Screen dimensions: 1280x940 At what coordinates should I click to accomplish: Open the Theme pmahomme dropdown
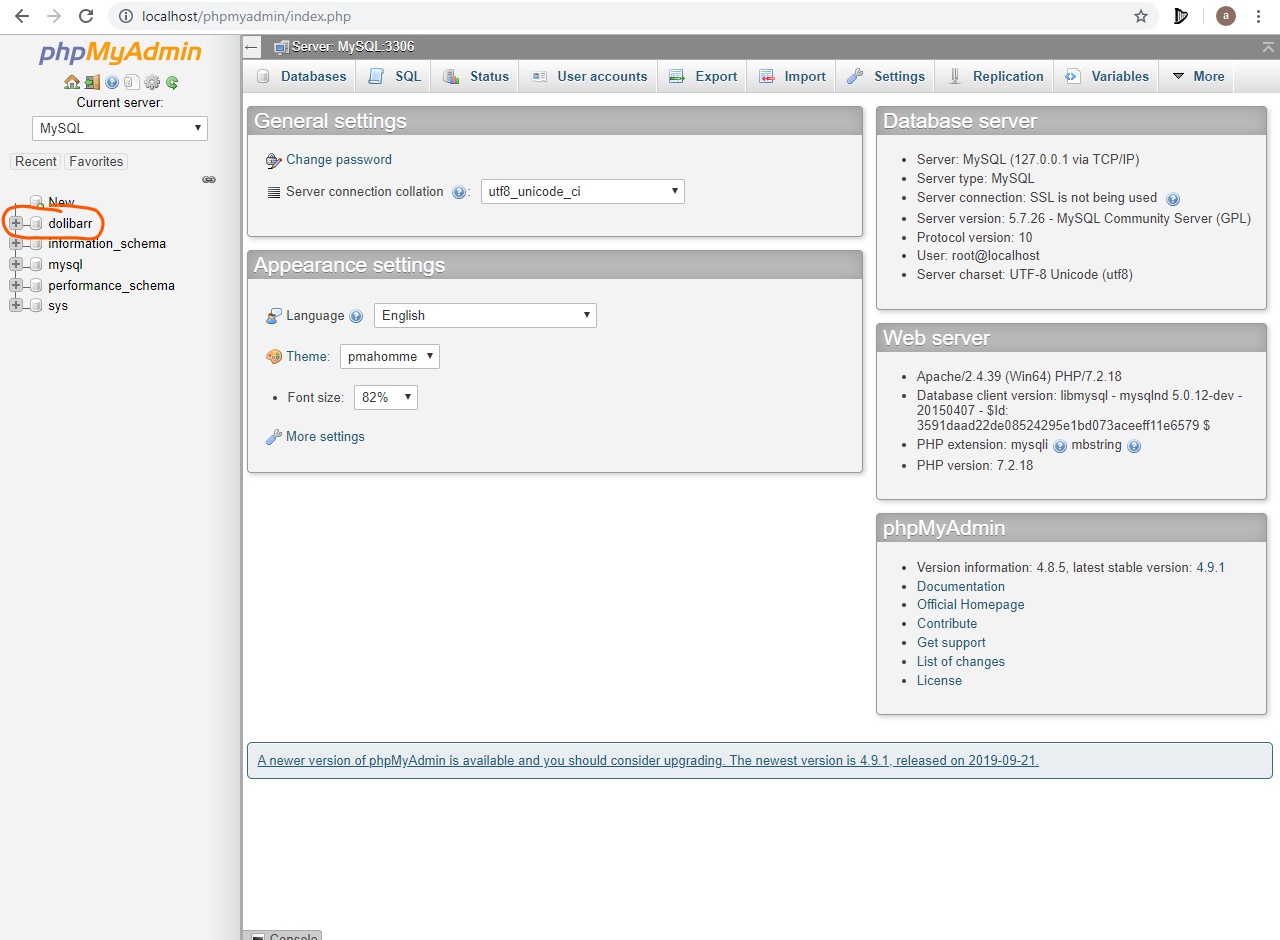[389, 356]
